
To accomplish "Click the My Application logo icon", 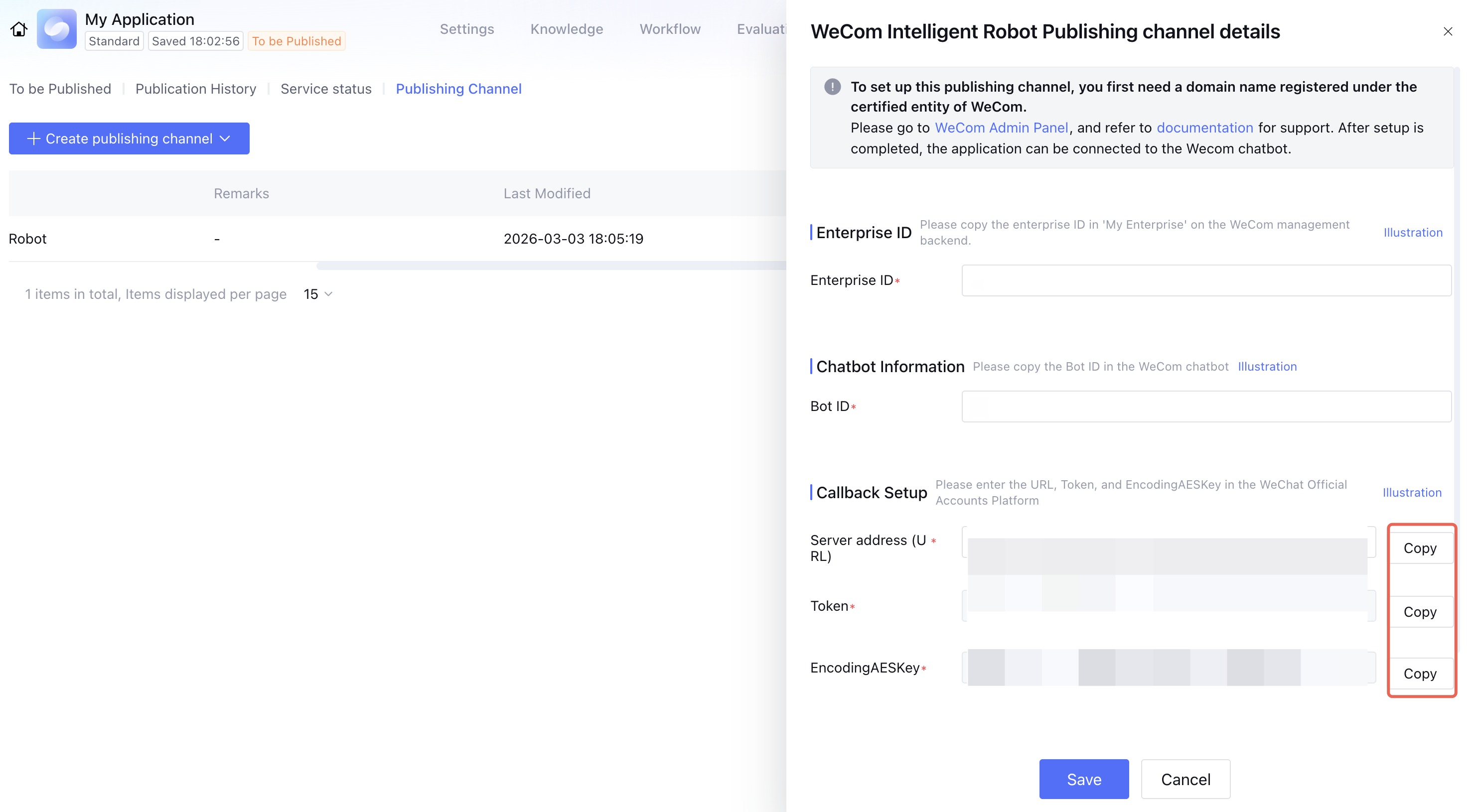I will [x=56, y=29].
